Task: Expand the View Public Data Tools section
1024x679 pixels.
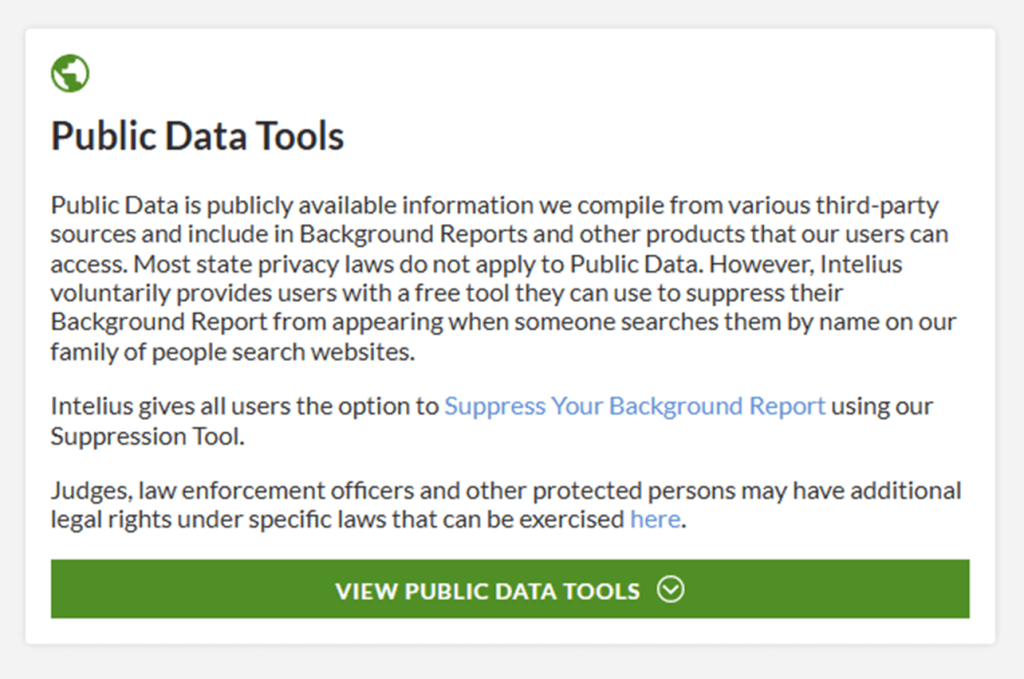Action: click(510, 589)
